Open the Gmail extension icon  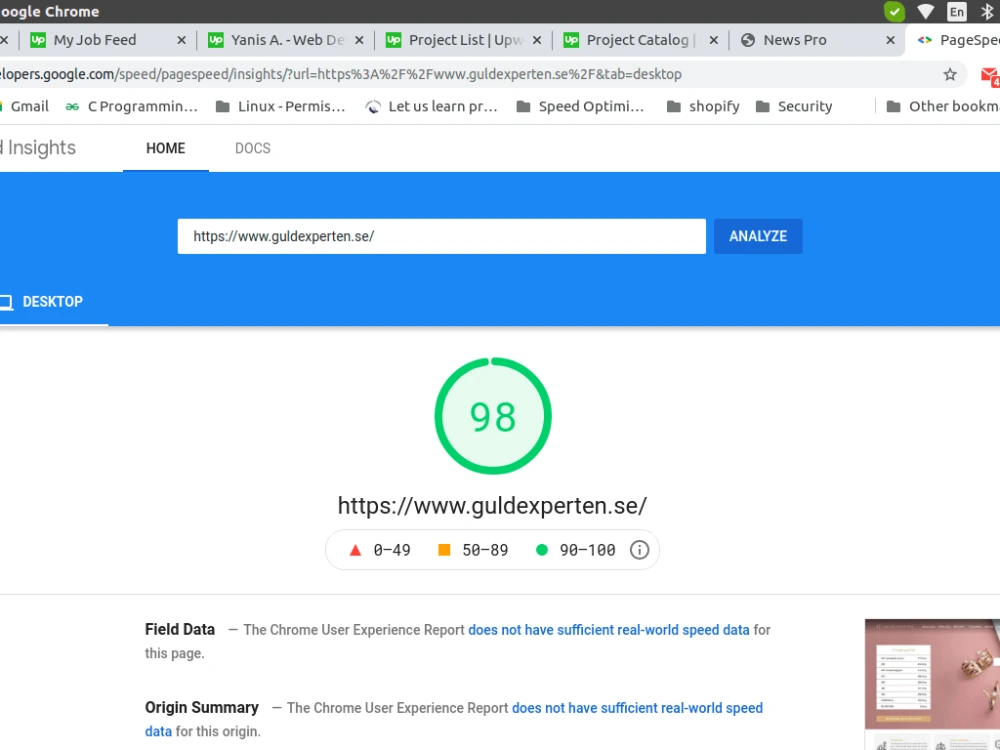click(x=990, y=75)
